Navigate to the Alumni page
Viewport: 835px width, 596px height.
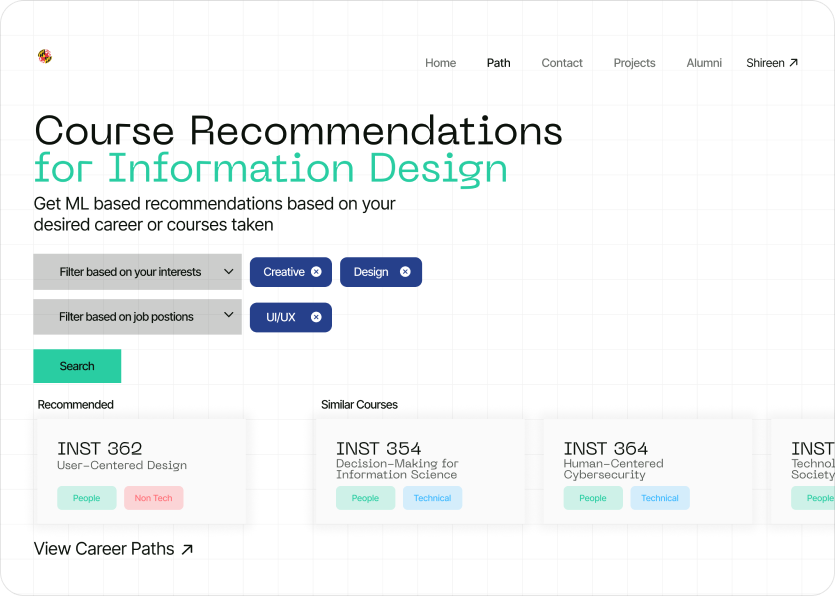pos(704,63)
